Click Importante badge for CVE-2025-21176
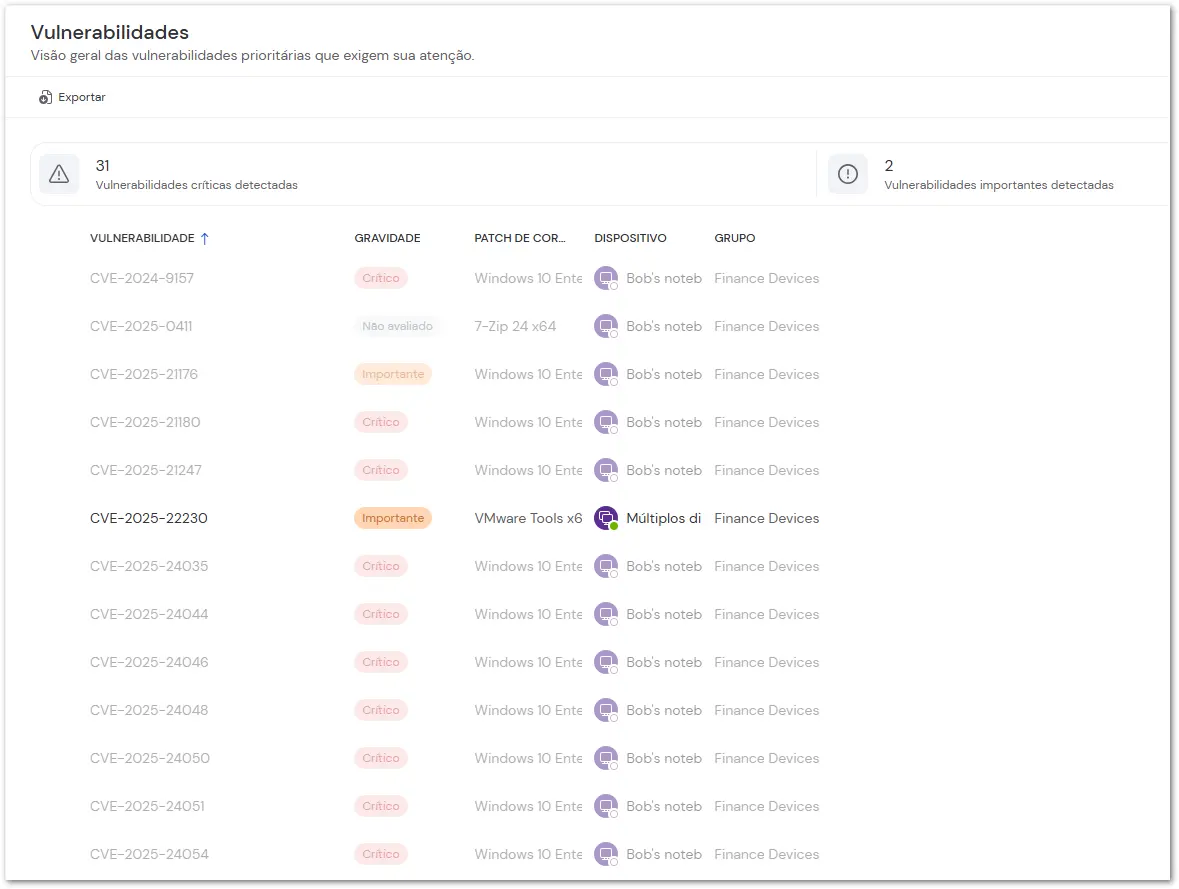 [392, 375]
